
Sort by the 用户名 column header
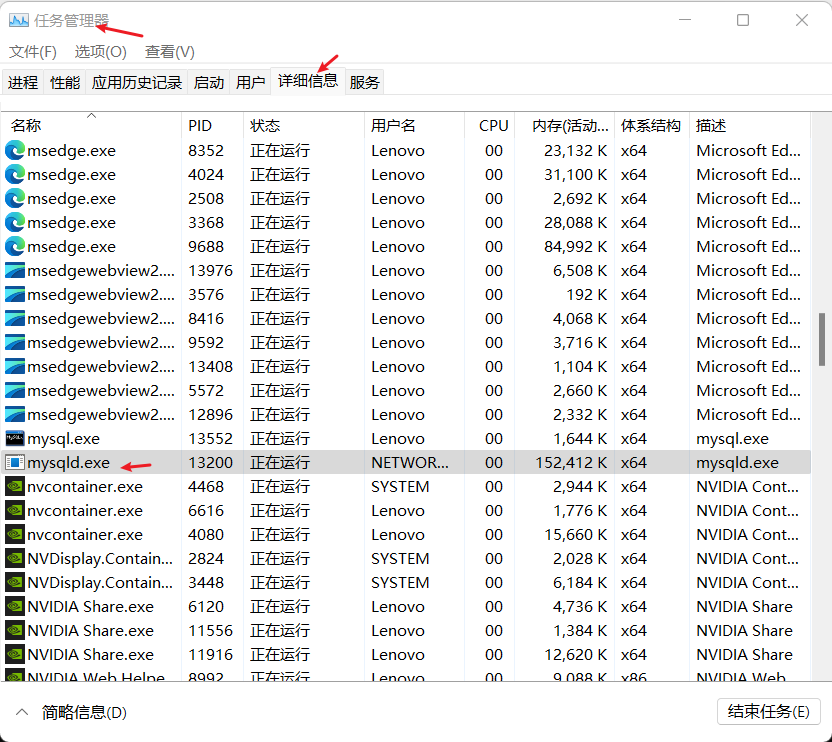tap(414, 126)
